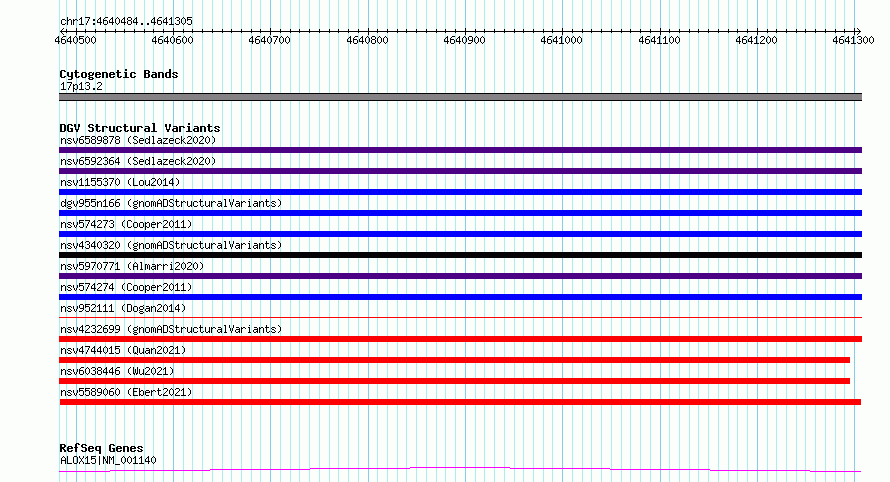The image size is (890, 482).
Task: Open the DGV Structural Variants track title
Action: [x=140, y=128]
